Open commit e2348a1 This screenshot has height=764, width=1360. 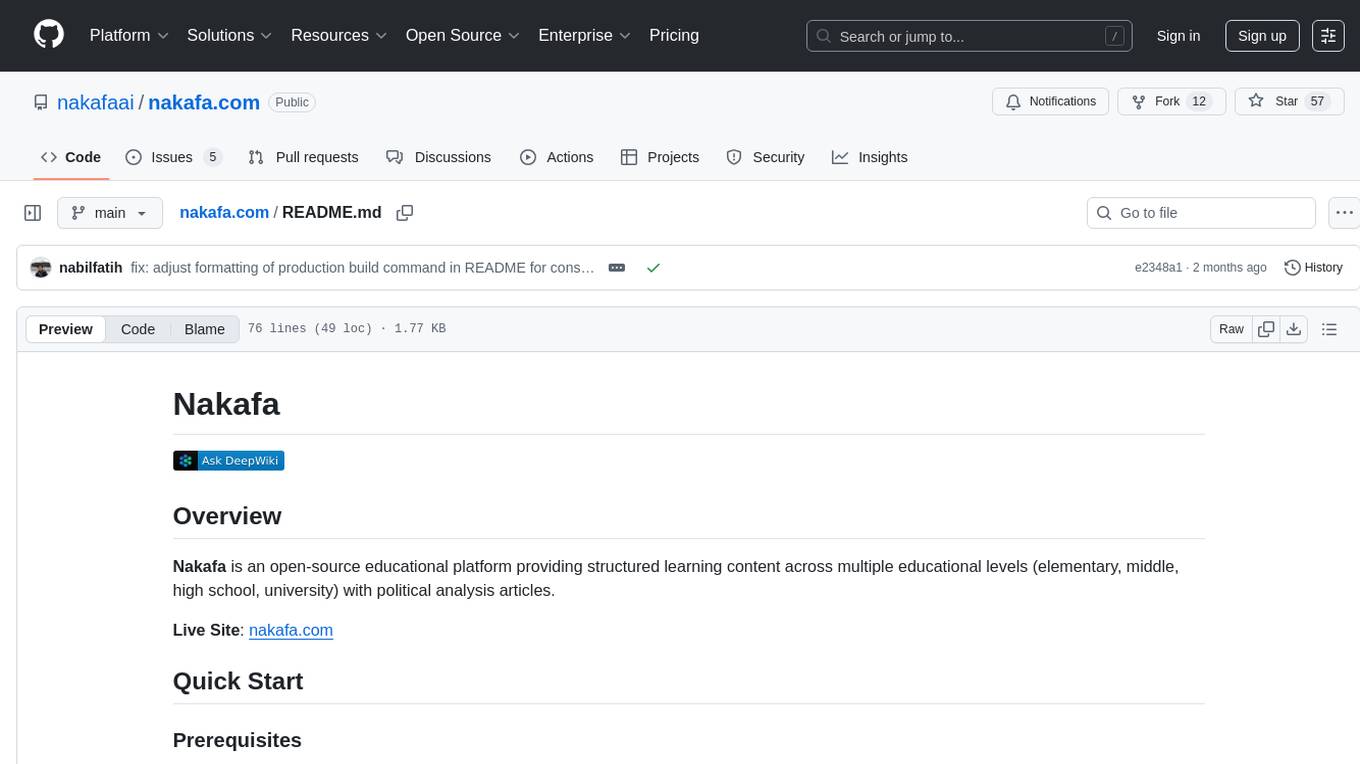point(1158,267)
